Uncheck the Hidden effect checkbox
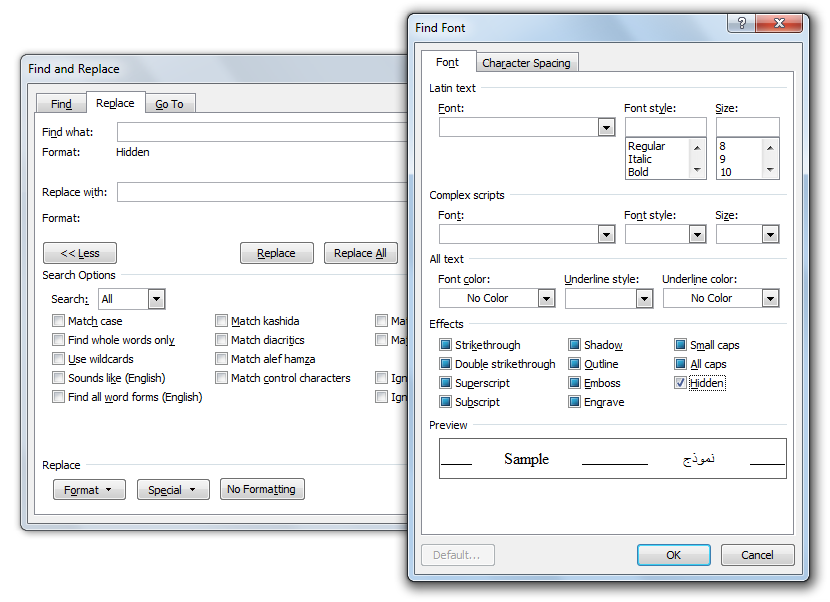The width and height of the screenshot is (830, 602). pyautogui.click(x=681, y=383)
